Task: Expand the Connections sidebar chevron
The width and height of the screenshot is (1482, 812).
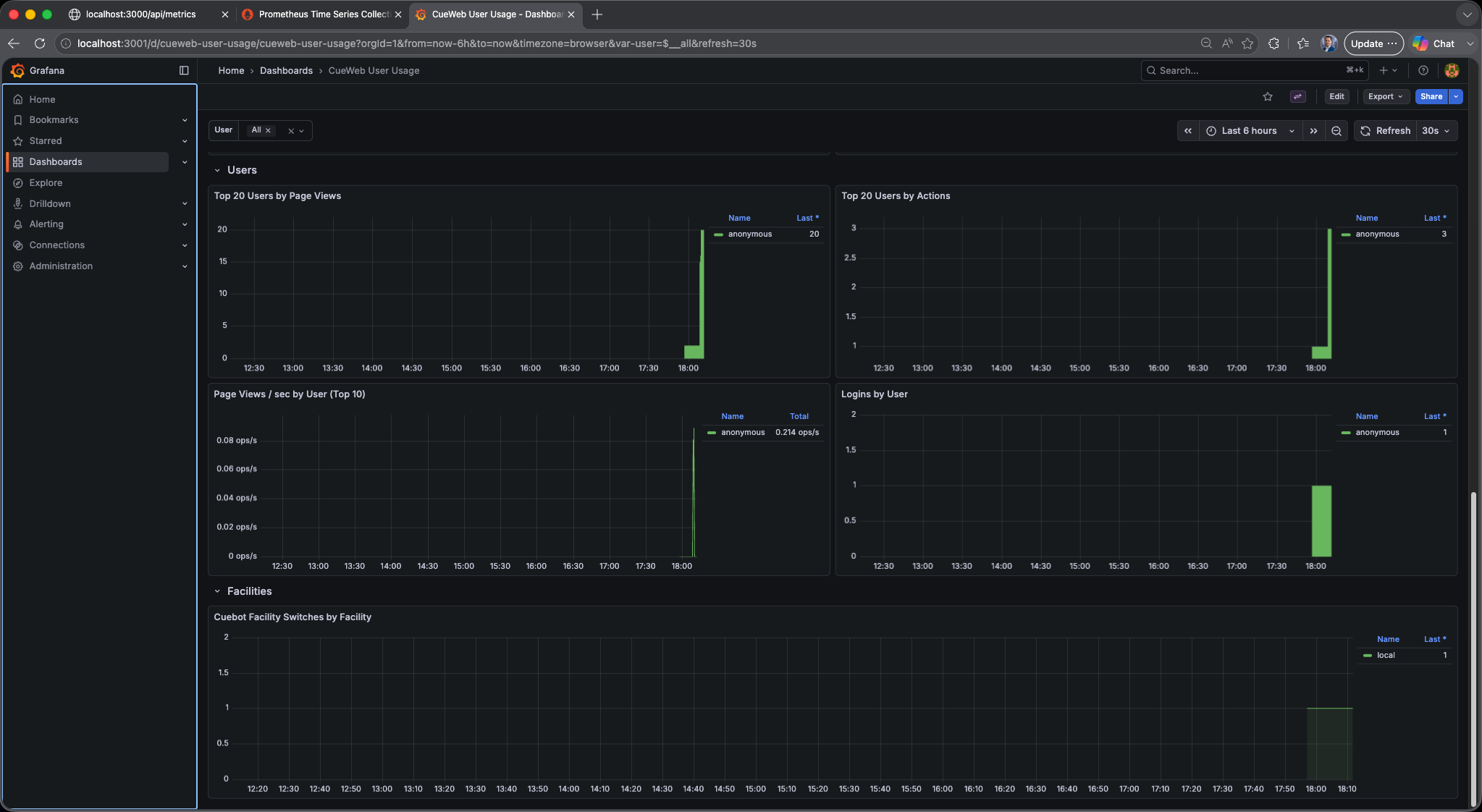Action: click(x=185, y=245)
